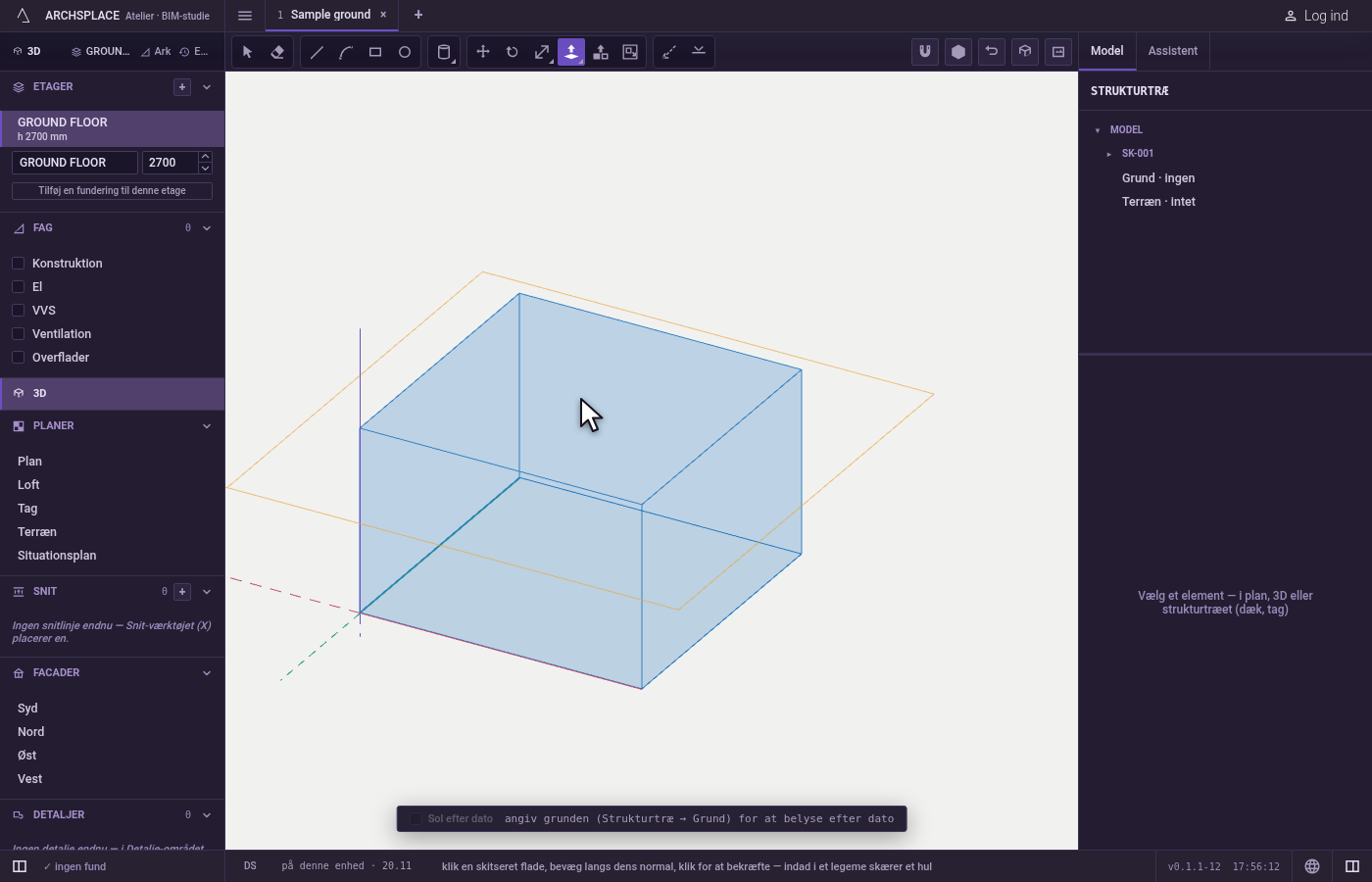Toggle the Sol efter dato checkbox
The width and height of the screenshot is (1372, 882).
(416, 818)
